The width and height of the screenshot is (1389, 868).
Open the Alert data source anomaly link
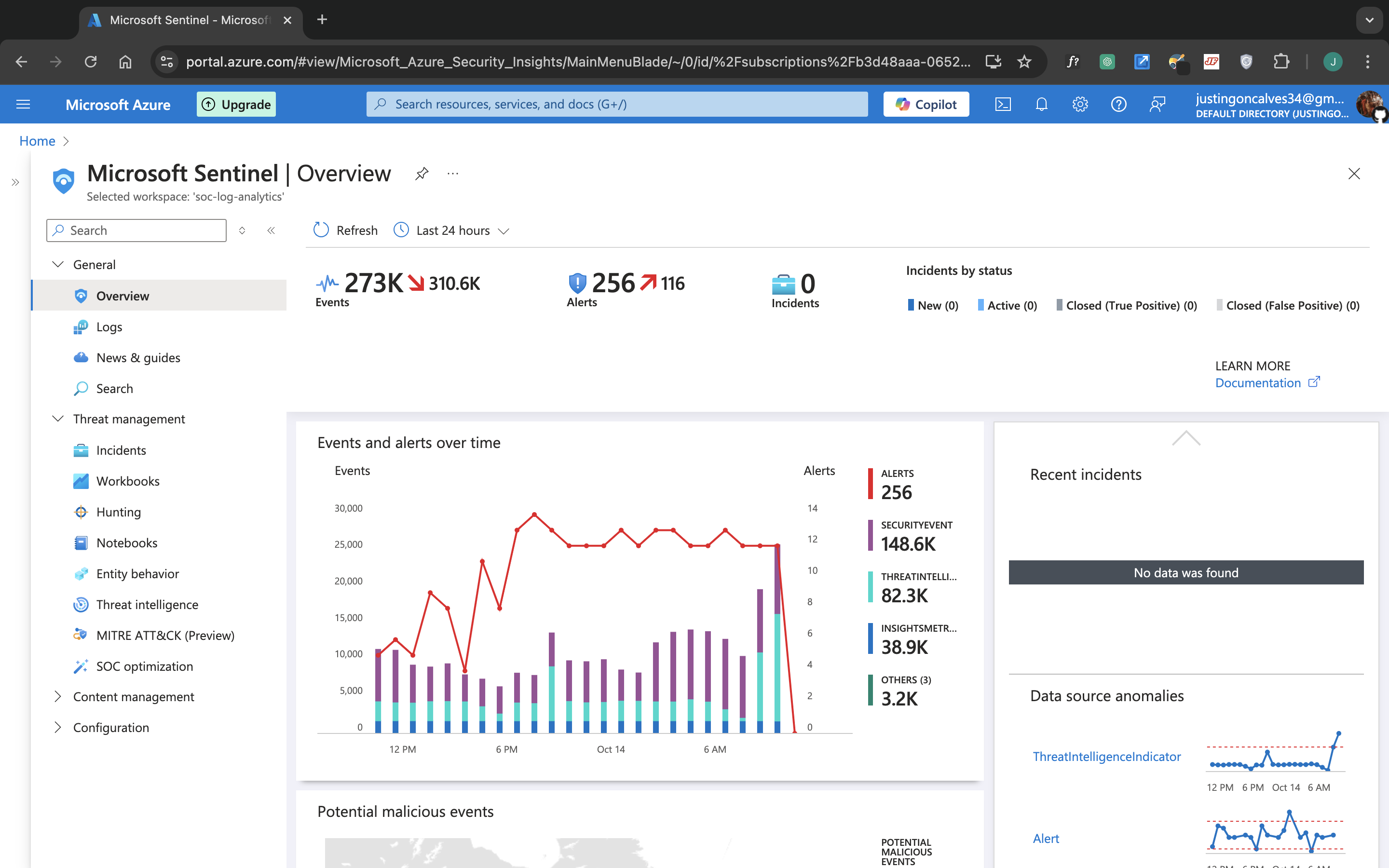tap(1046, 839)
